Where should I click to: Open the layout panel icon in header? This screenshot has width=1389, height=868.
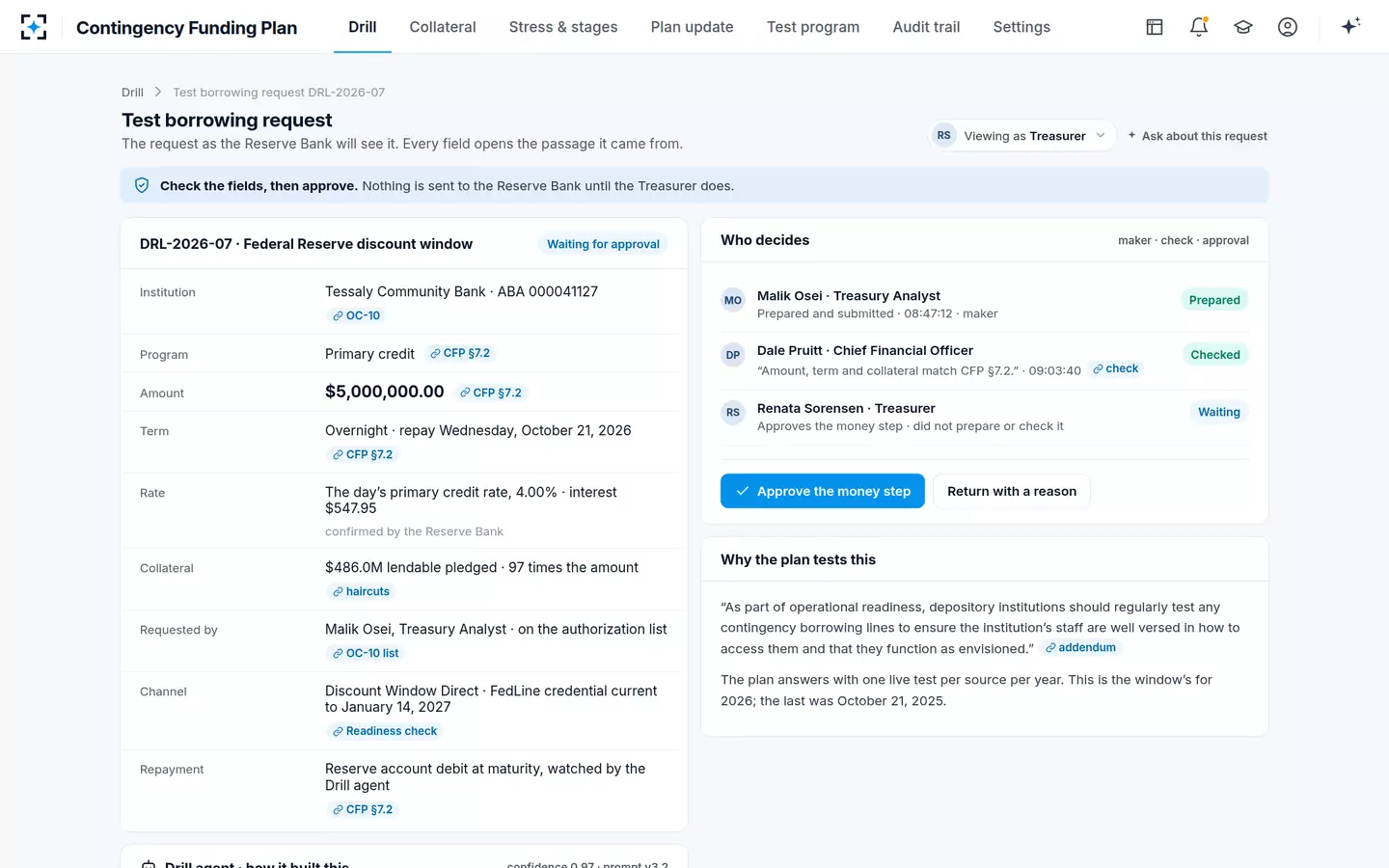(x=1155, y=27)
